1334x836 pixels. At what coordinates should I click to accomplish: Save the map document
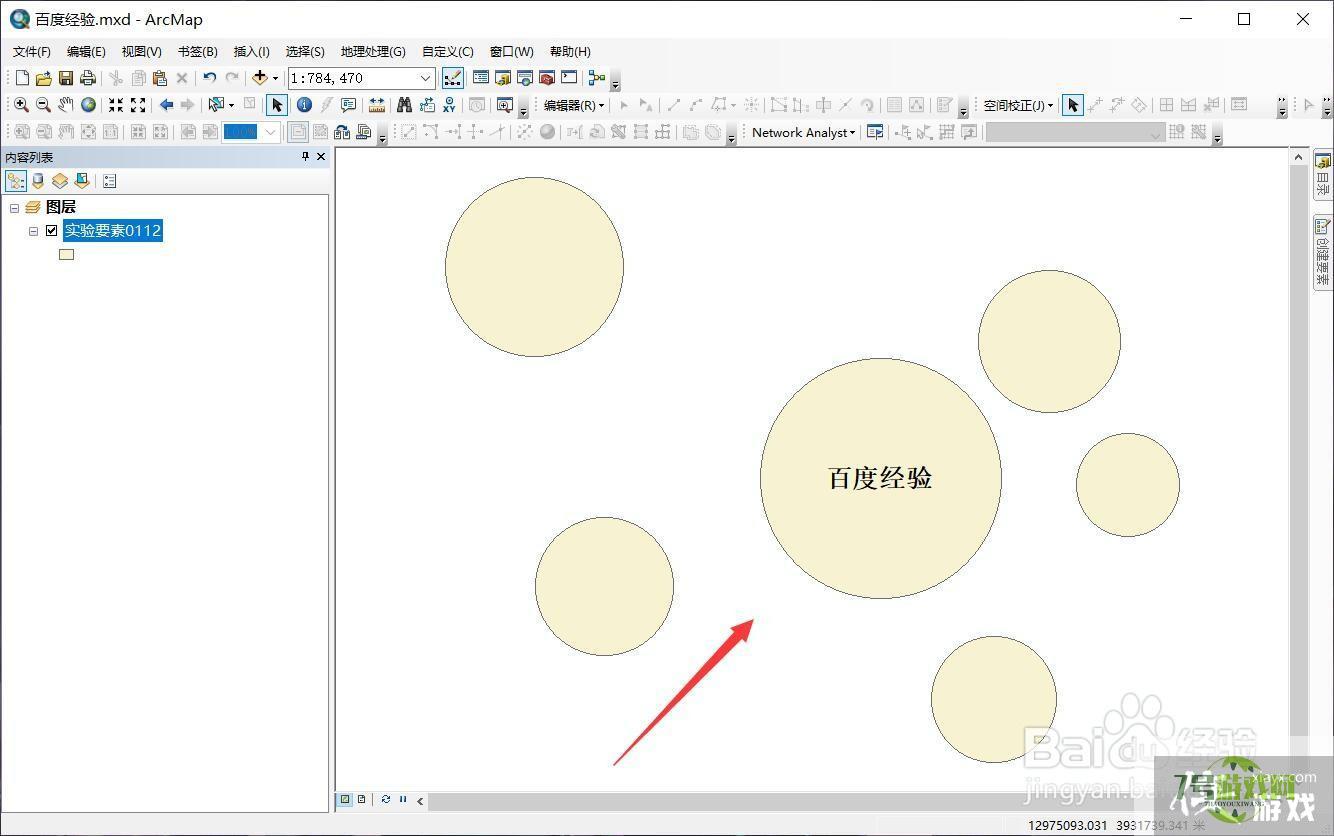click(65, 78)
